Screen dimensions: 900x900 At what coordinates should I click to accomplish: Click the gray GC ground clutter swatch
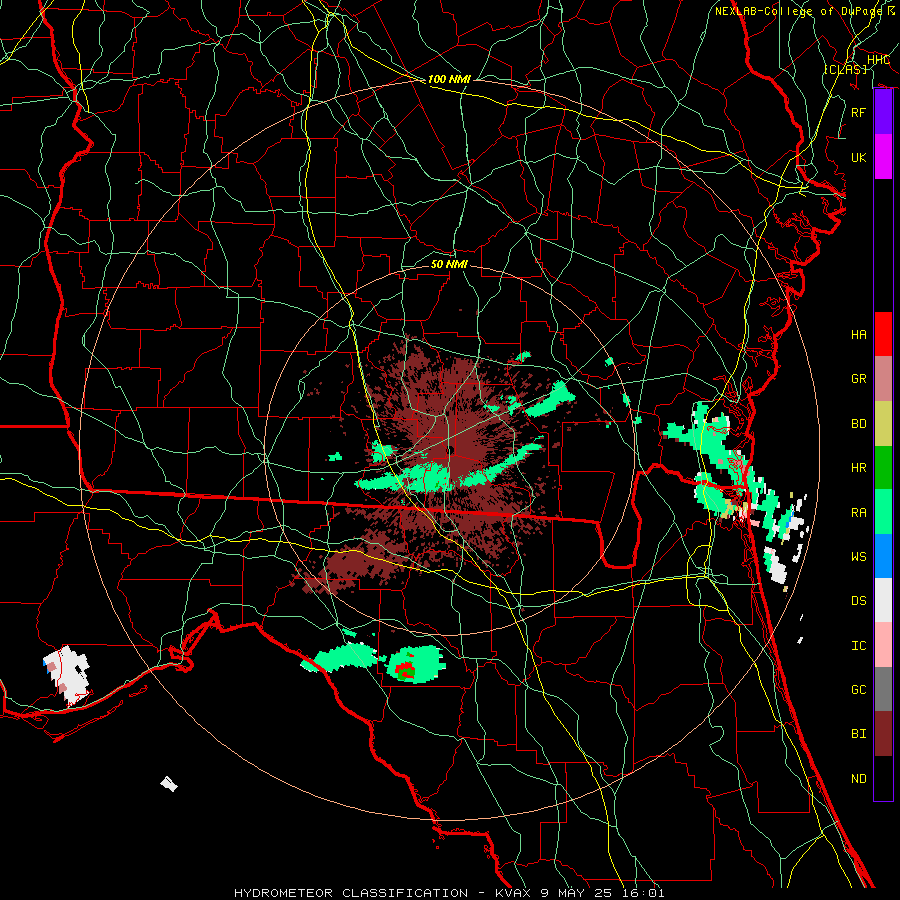(x=883, y=689)
